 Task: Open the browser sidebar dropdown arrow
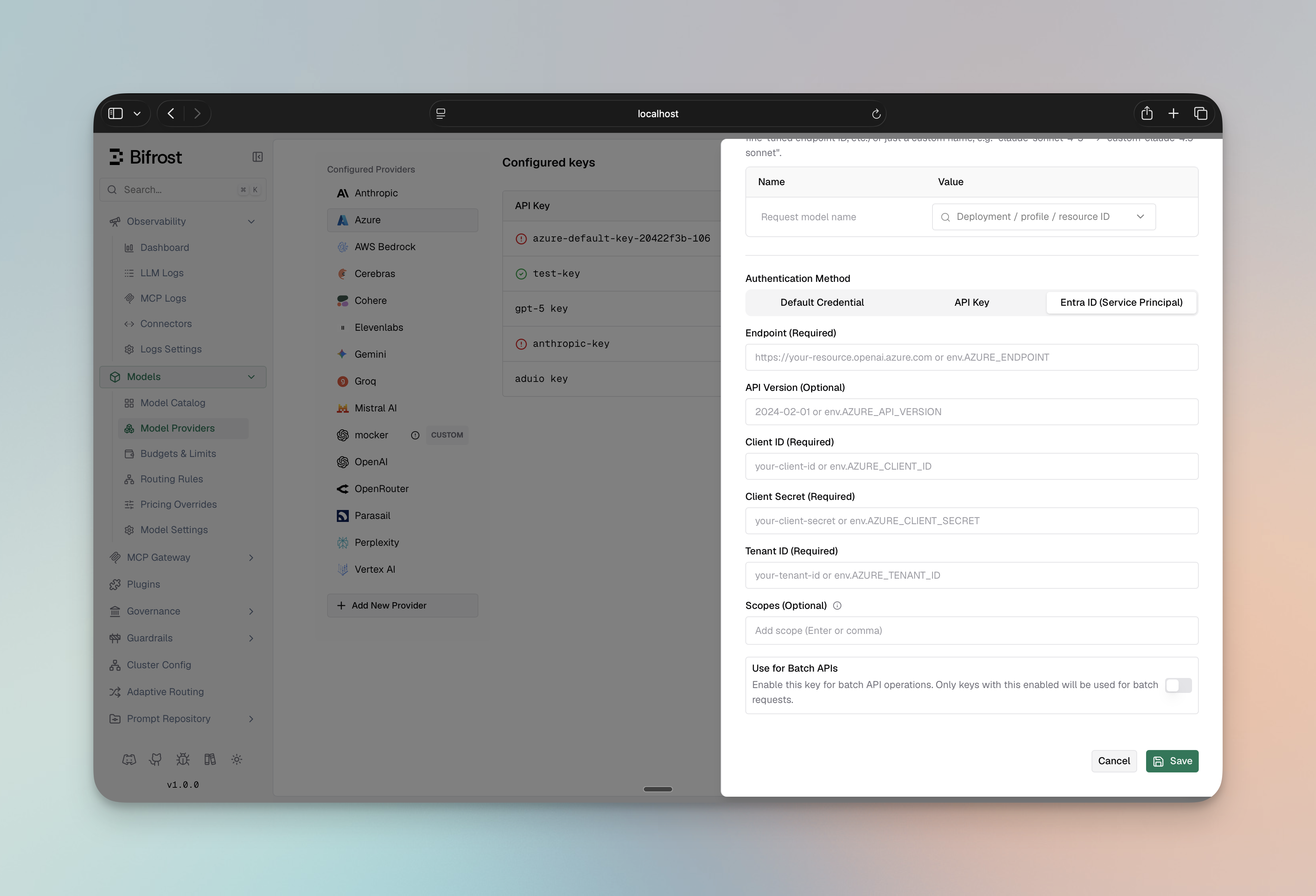click(x=137, y=114)
